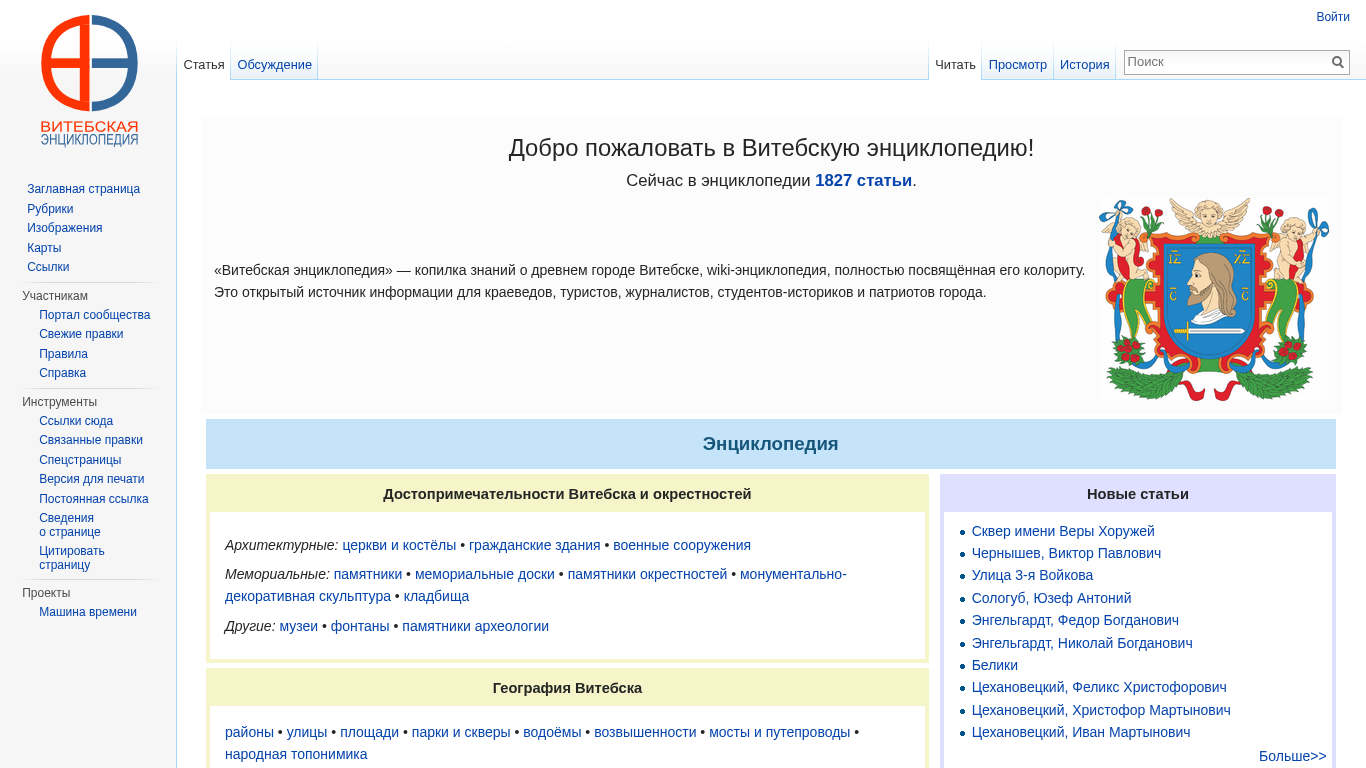Click the search magnifier icon
This screenshot has height=768, width=1366.
pyautogui.click(x=1337, y=62)
